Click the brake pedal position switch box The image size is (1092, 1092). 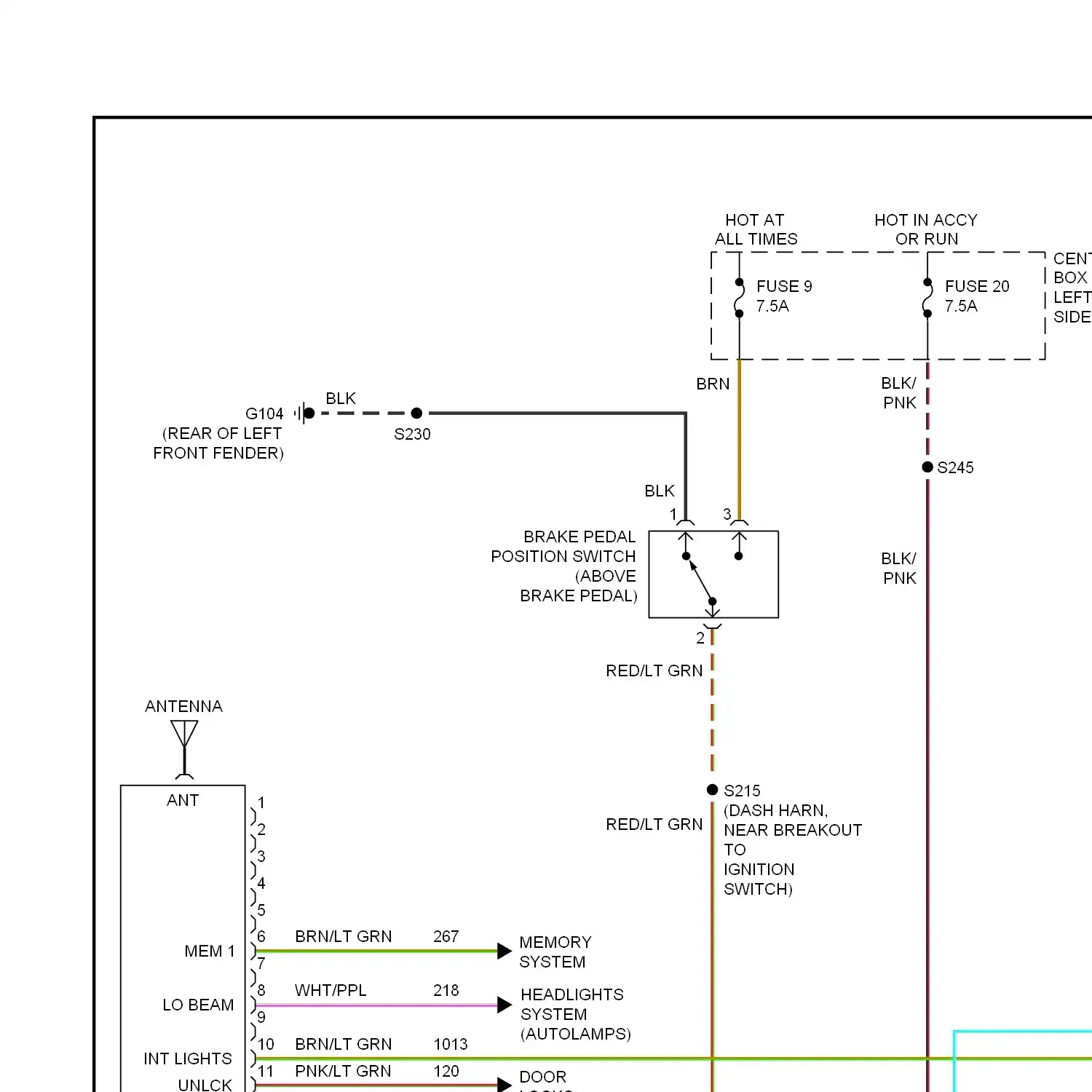pos(713,574)
